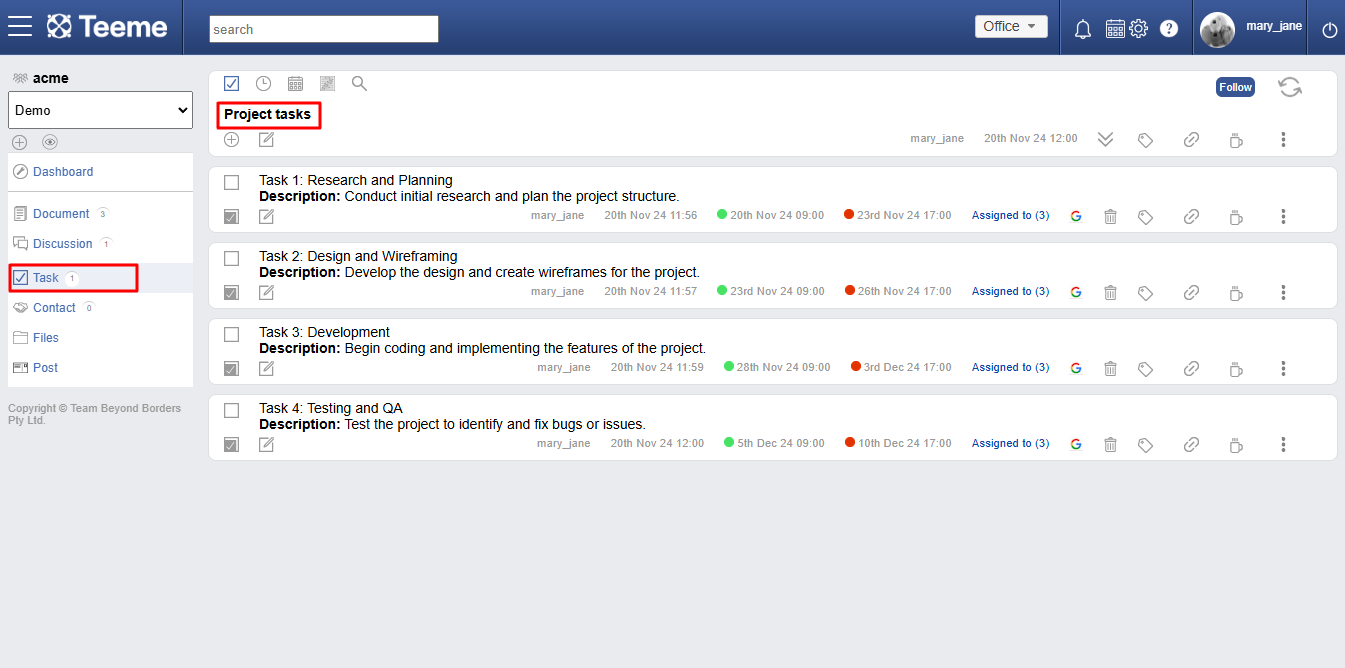Open Assigned to (3) for Task 1
This screenshot has width=1345, height=668.
(x=1011, y=216)
